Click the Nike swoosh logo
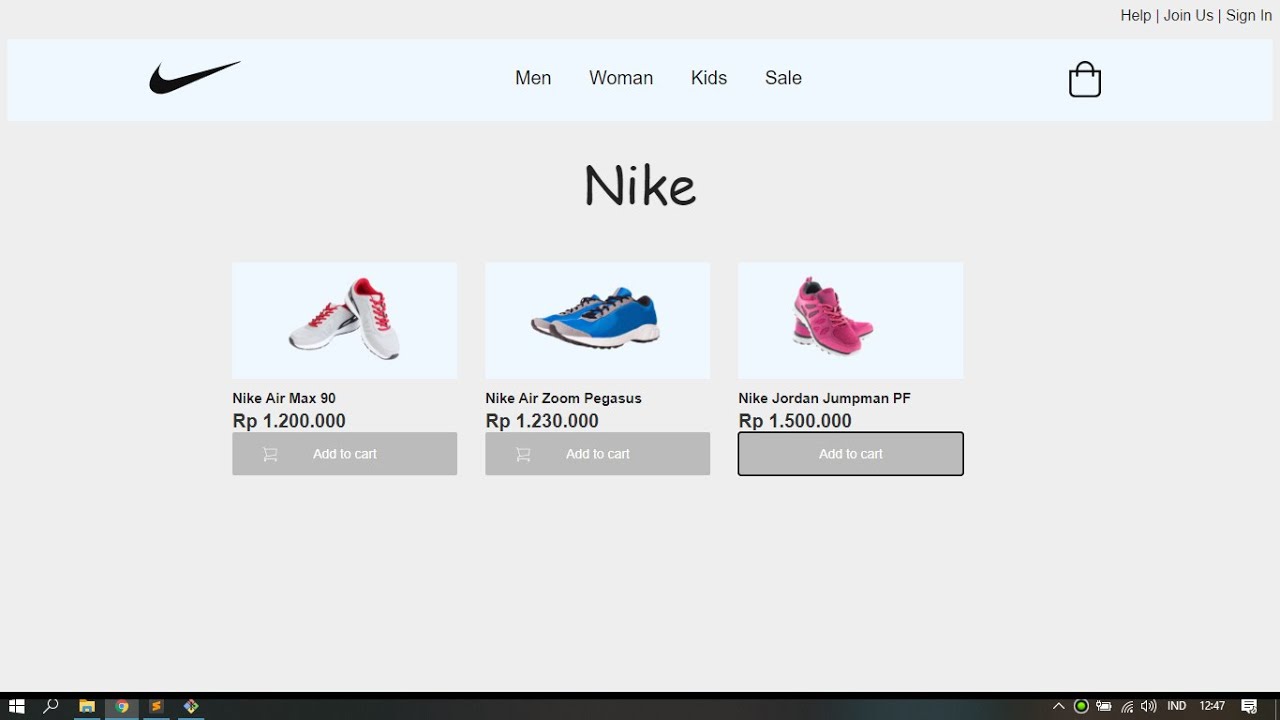This screenshot has width=1280, height=720. 195,78
